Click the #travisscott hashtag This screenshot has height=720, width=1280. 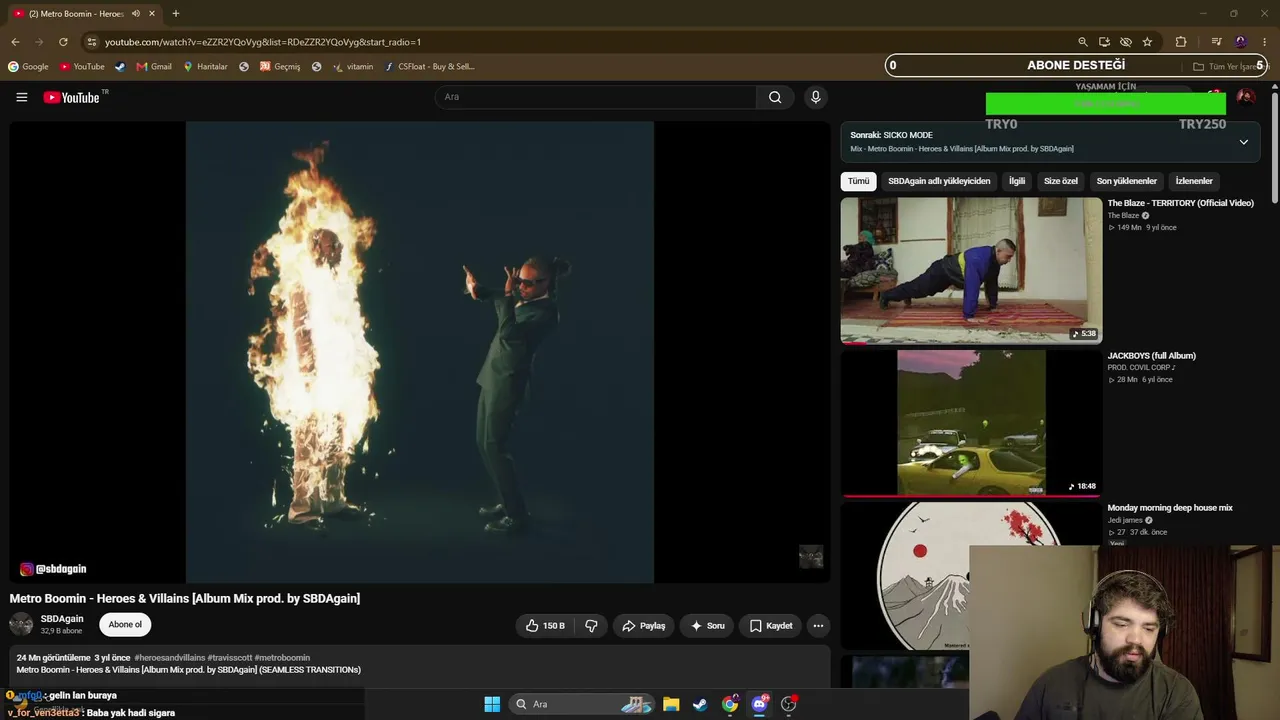(230, 658)
